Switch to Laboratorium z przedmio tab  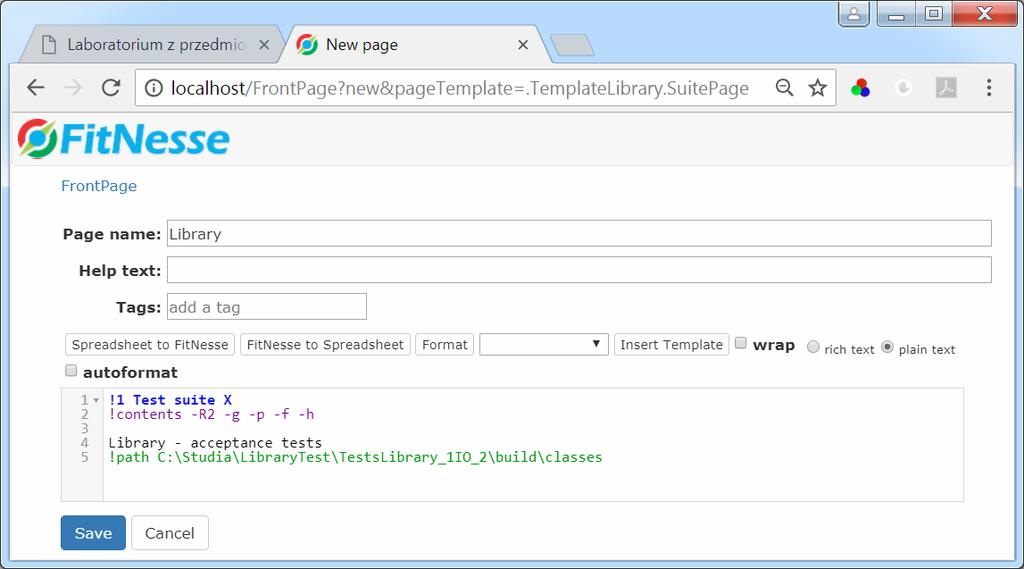155,44
